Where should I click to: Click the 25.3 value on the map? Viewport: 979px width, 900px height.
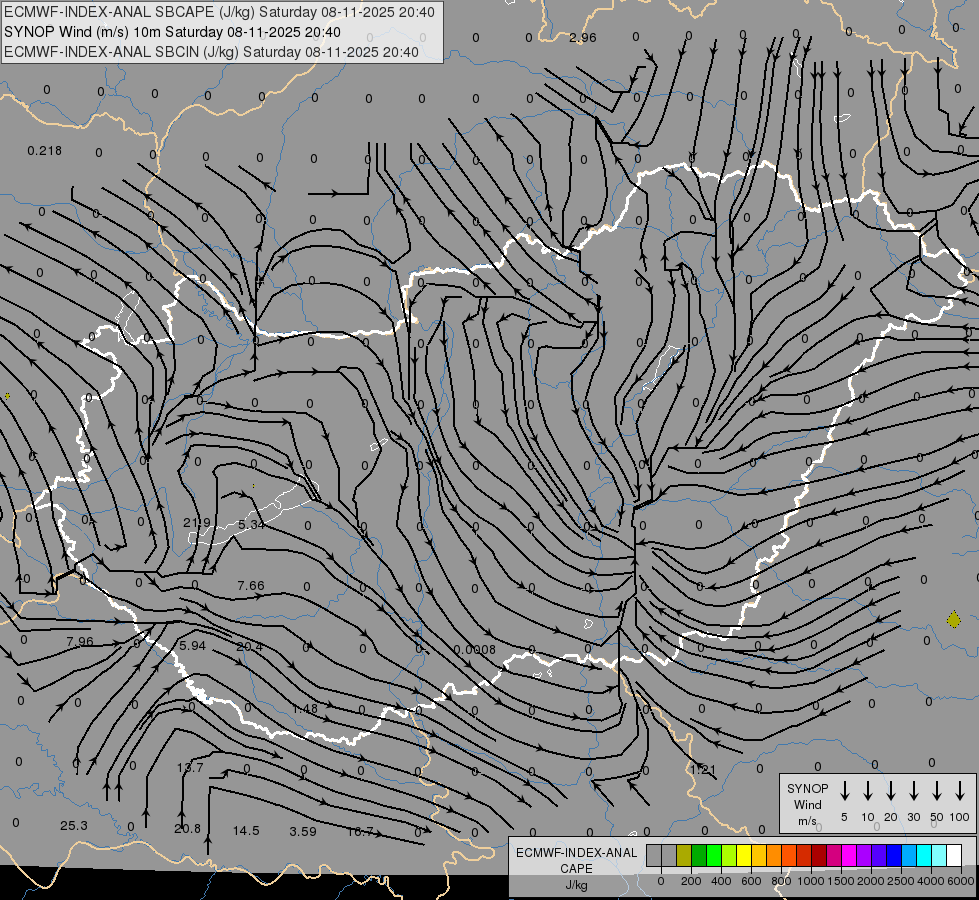pyautogui.click(x=74, y=826)
